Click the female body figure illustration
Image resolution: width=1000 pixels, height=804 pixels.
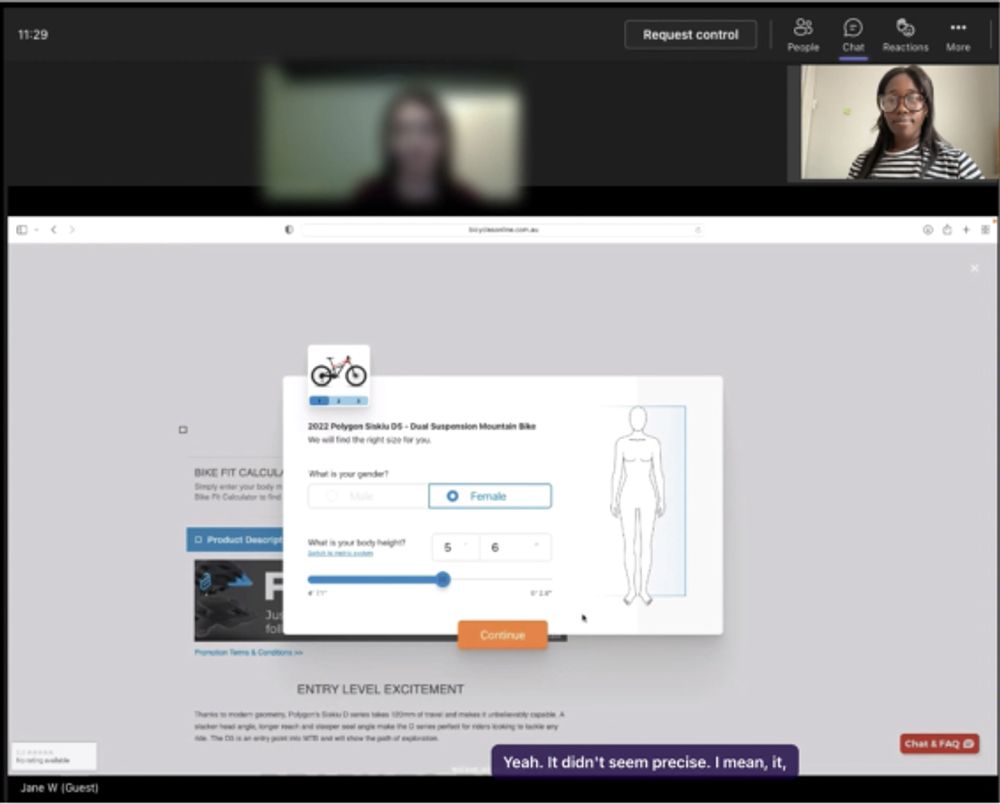[638, 505]
